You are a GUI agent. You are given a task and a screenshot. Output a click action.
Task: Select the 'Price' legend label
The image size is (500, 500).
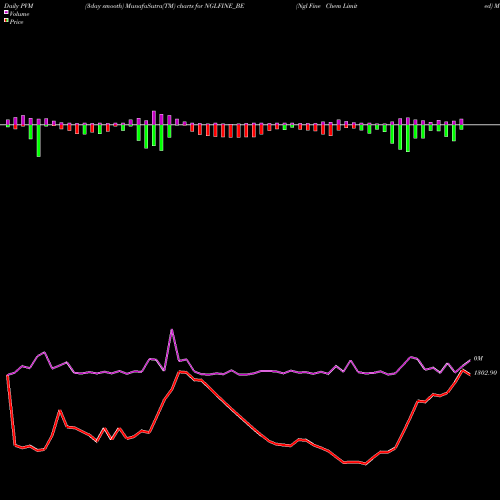[x=16, y=22]
